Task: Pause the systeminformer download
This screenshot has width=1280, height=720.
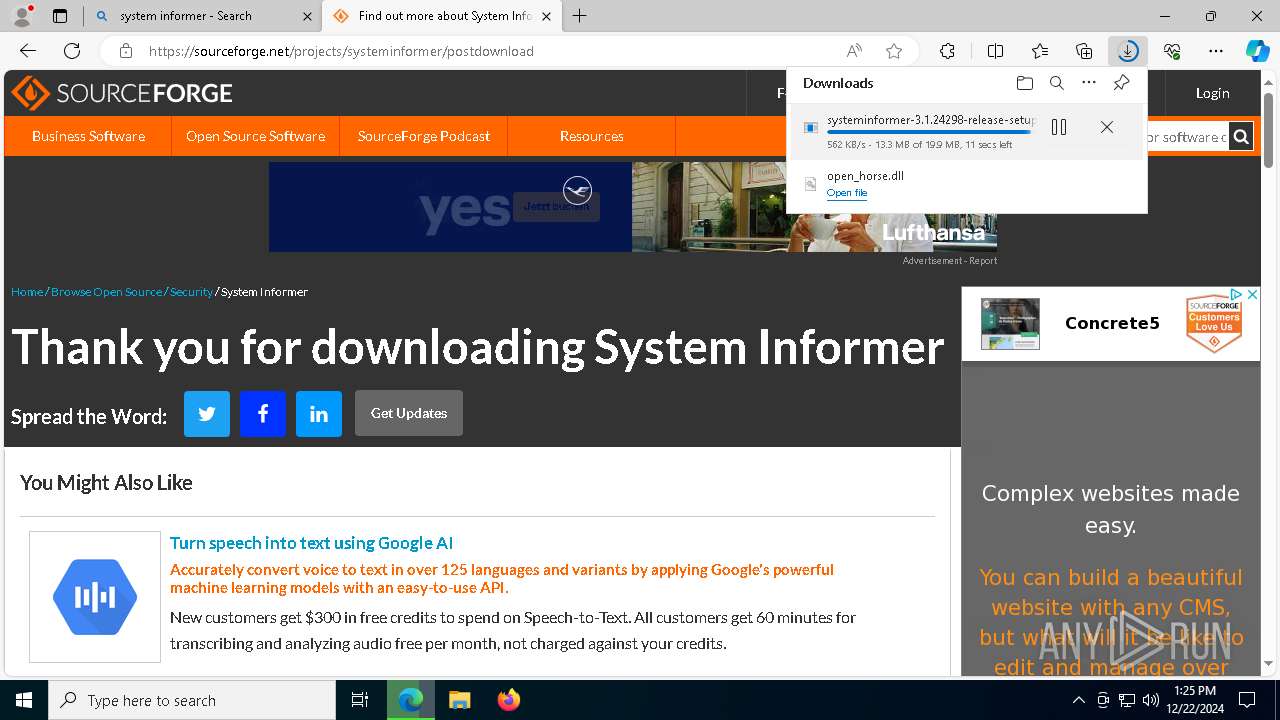Action: point(1059,127)
